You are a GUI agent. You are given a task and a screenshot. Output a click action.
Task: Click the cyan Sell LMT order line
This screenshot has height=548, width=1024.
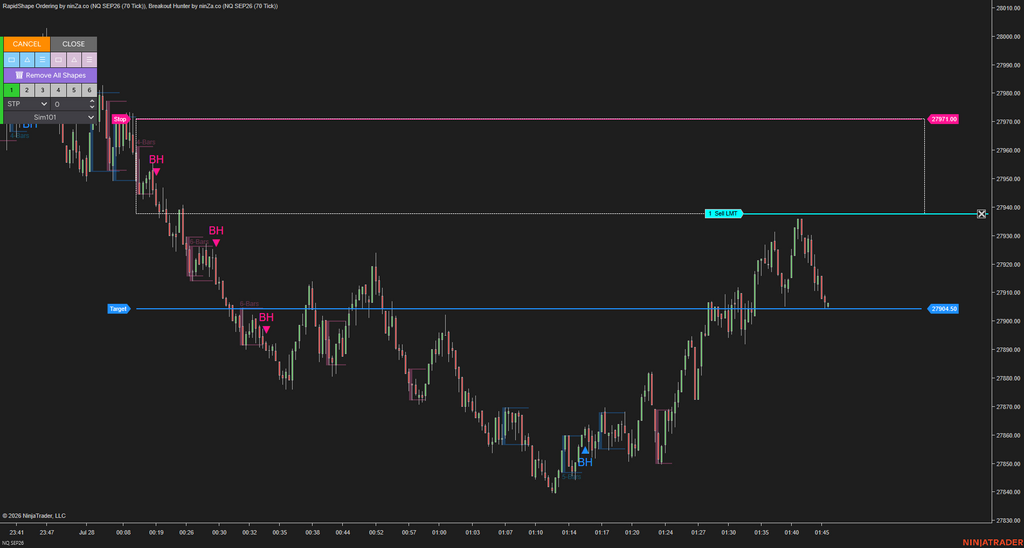tap(862, 214)
